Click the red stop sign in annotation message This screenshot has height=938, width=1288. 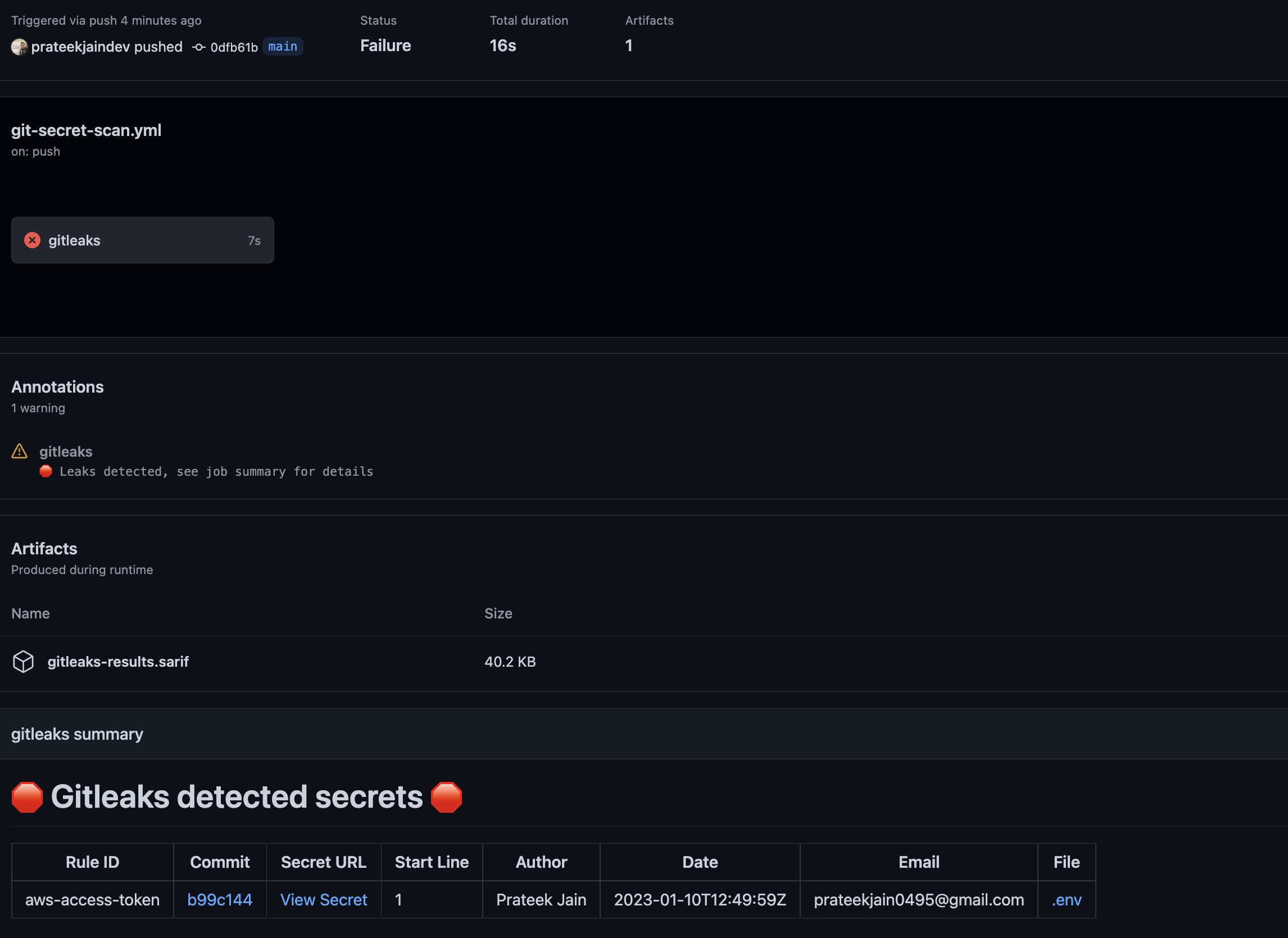click(46, 471)
